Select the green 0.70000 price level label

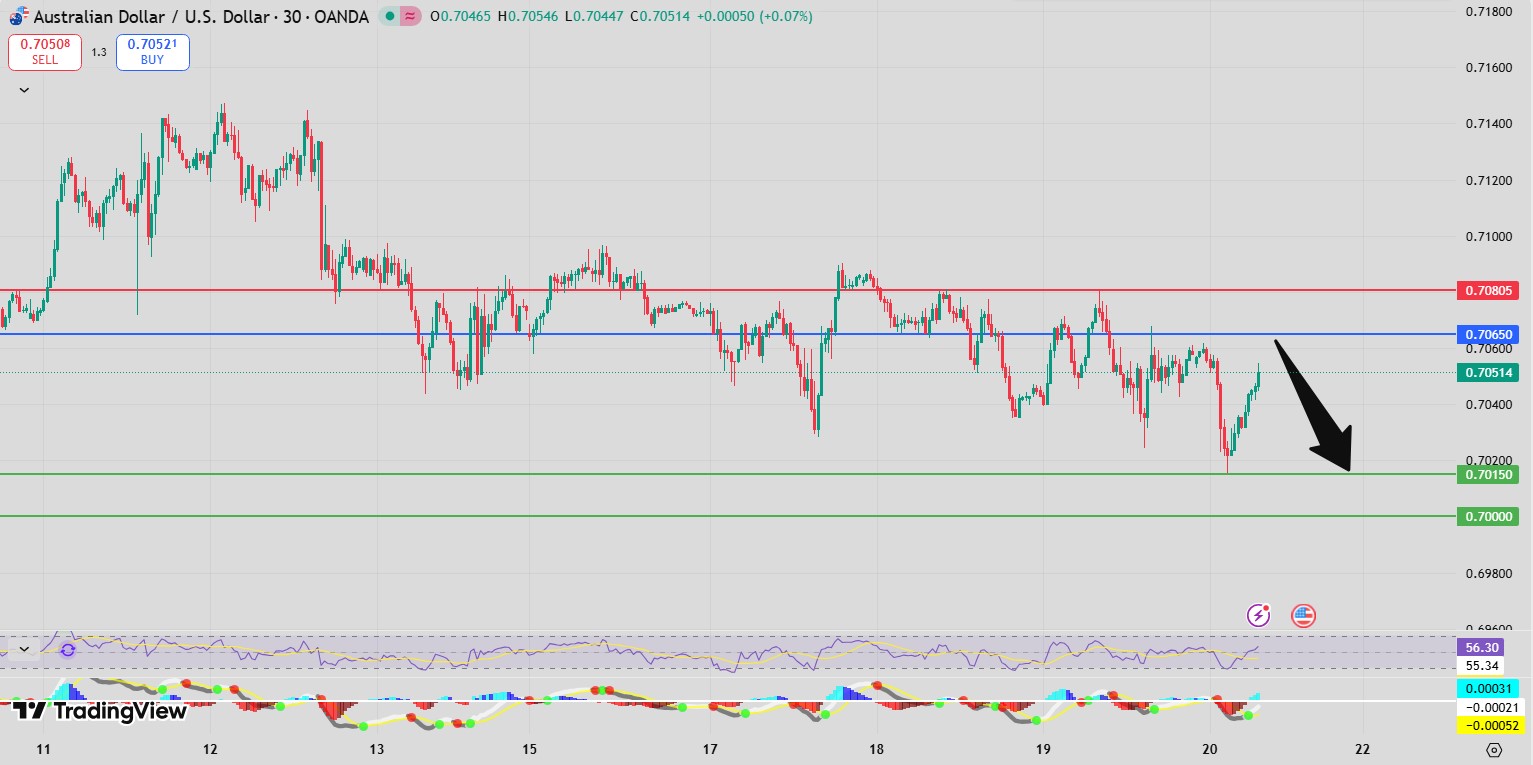tap(1488, 516)
